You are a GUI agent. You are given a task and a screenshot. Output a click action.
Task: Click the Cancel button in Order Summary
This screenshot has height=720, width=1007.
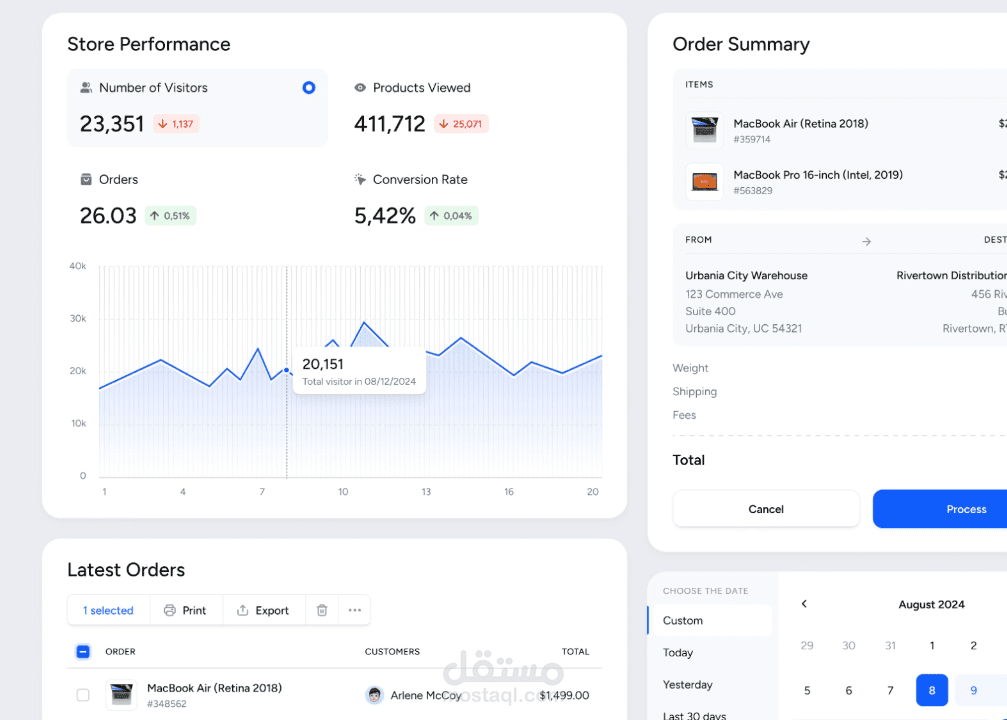(765, 509)
